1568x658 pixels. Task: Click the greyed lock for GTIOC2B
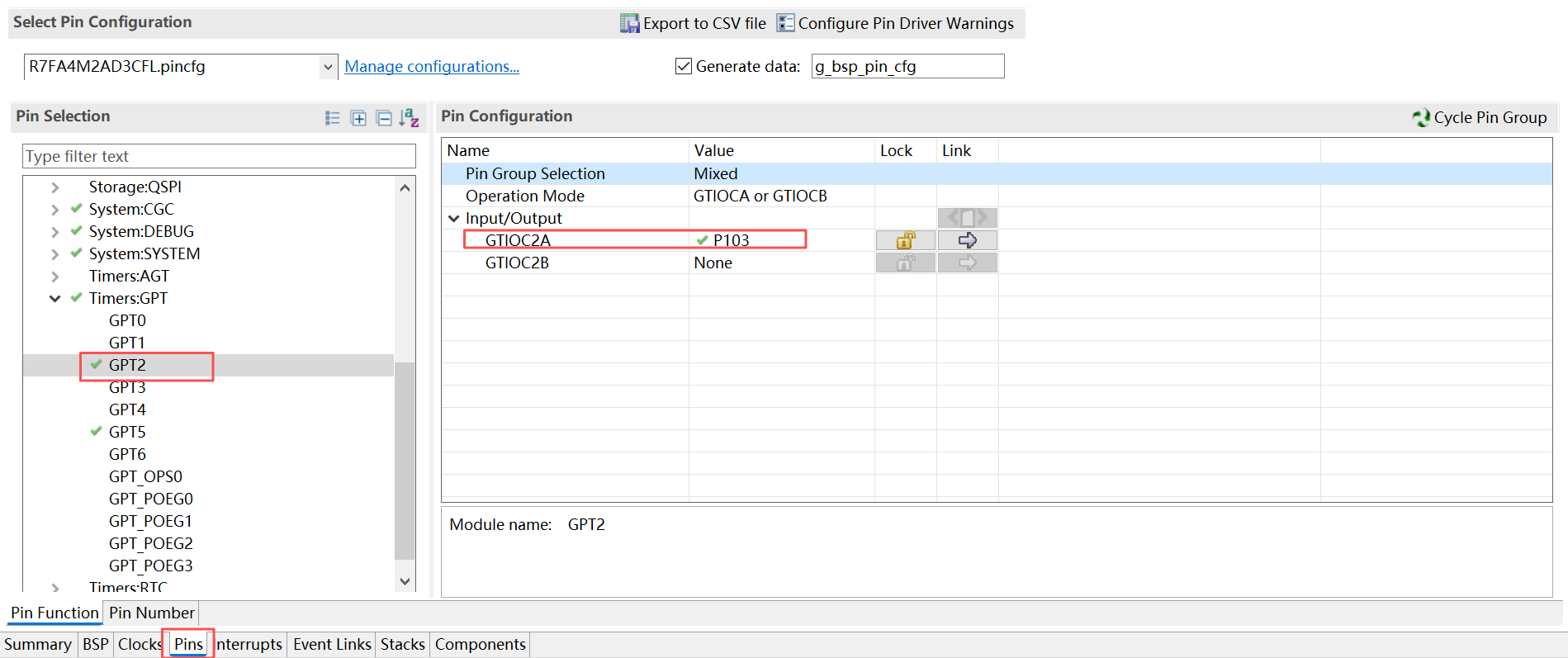click(x=906, y=263)
